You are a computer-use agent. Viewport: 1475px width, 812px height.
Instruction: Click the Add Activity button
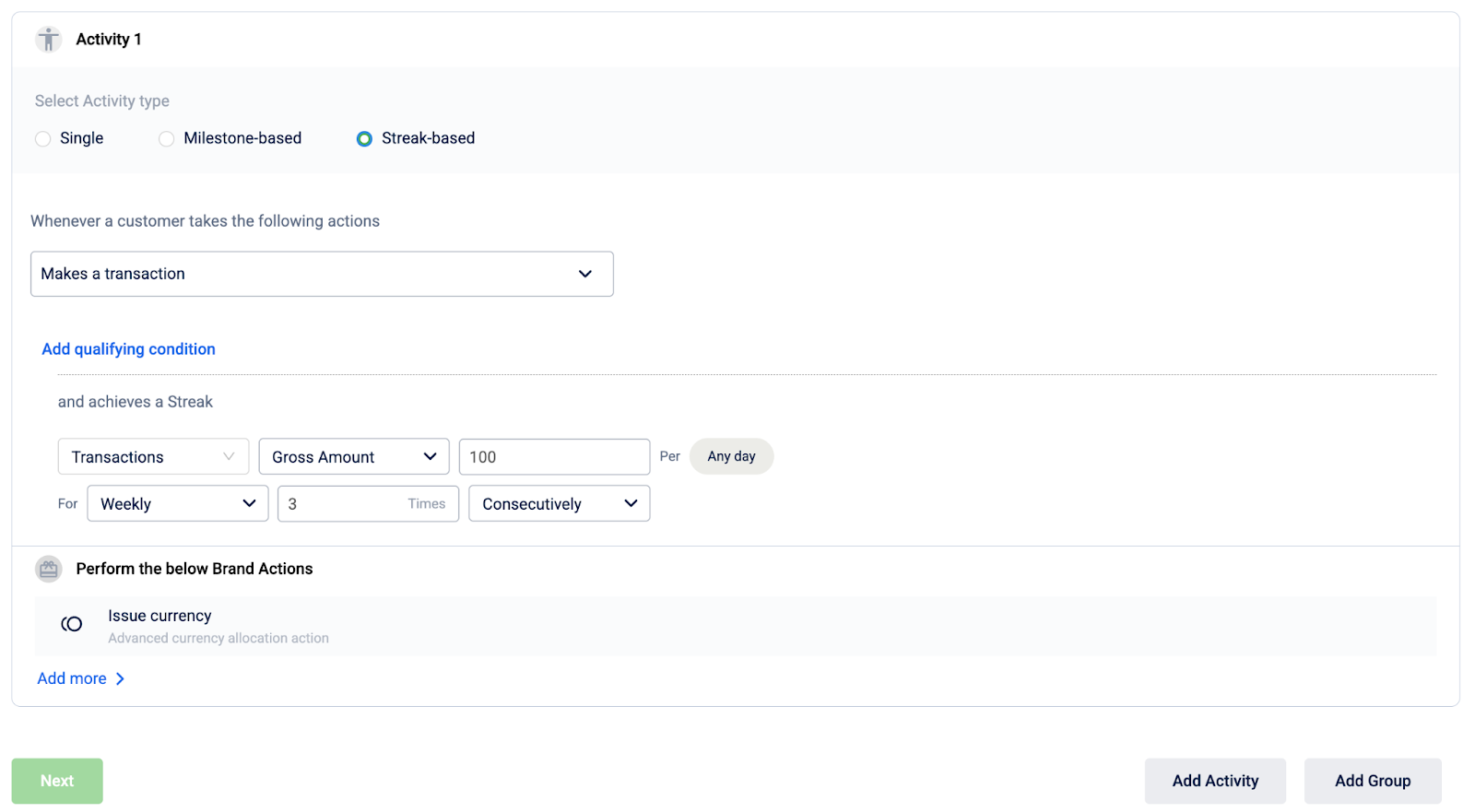1215,782
